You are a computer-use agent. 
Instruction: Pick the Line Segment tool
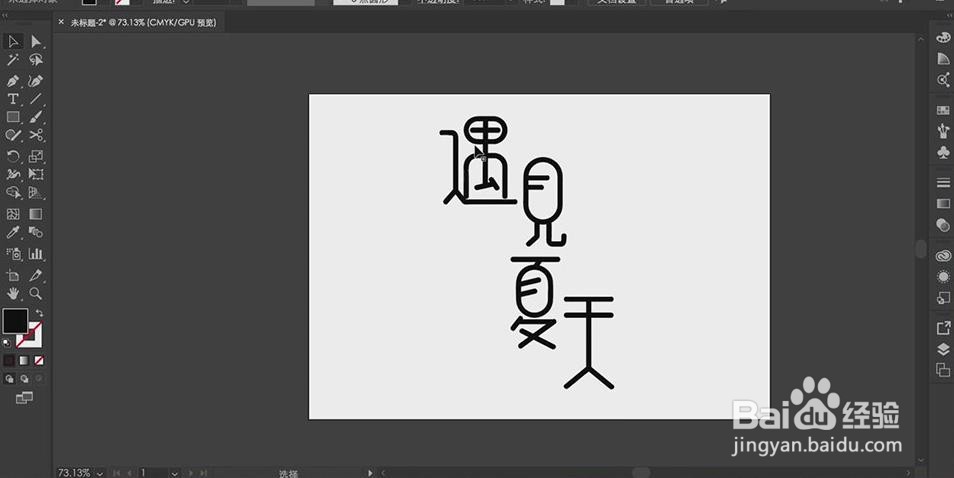coord(36,99)
